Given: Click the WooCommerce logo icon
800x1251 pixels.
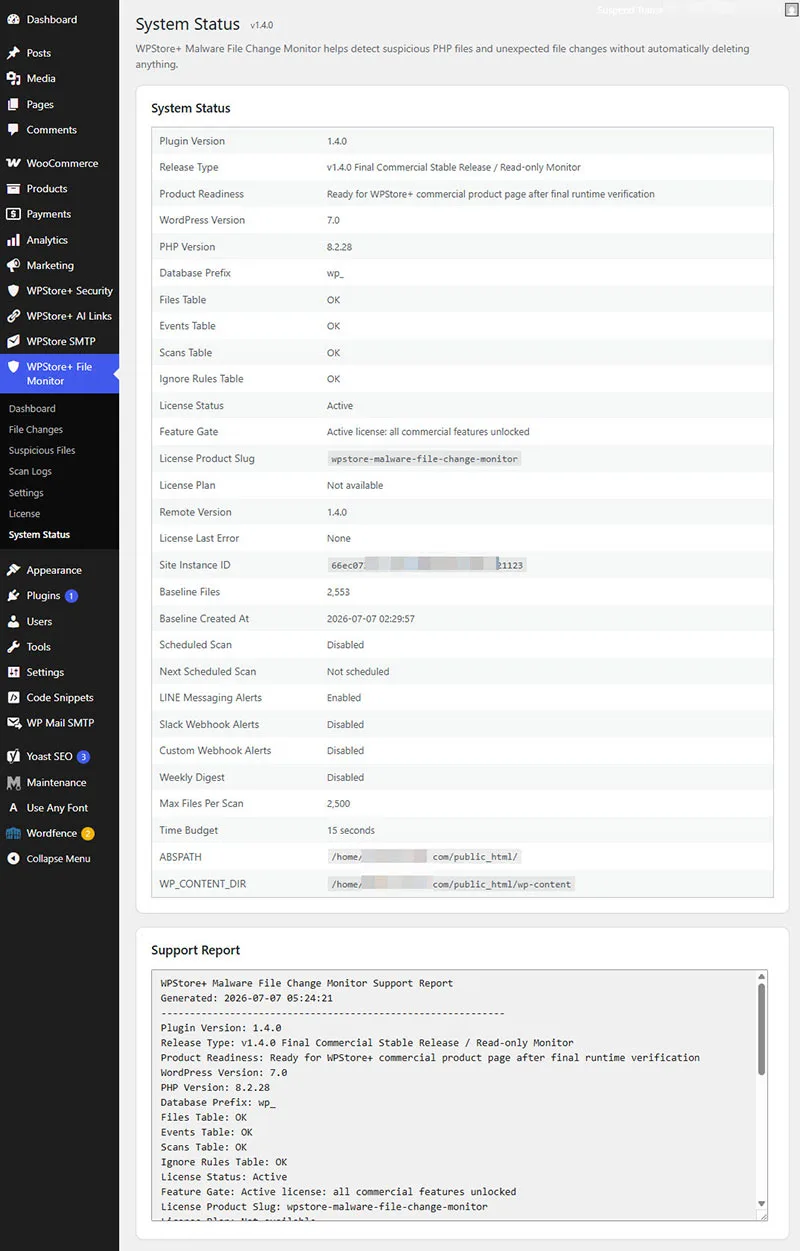Looking at the screenshot, I should click(x=13, y=163).
